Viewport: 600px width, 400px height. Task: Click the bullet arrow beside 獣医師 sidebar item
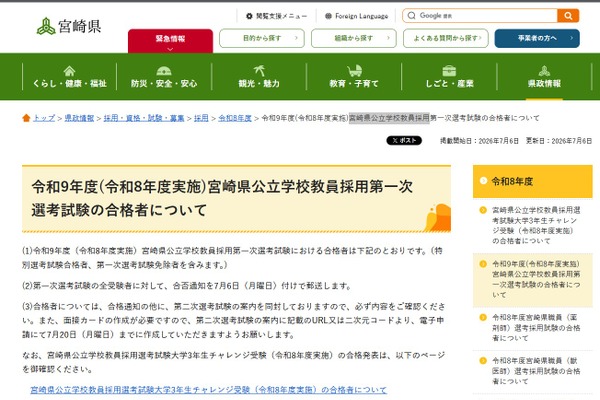483,361
